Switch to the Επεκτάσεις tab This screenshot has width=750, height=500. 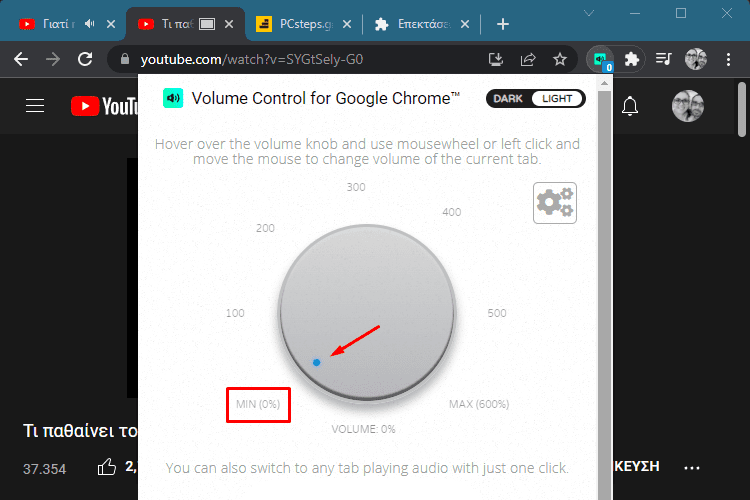click(x=422, y=24)
